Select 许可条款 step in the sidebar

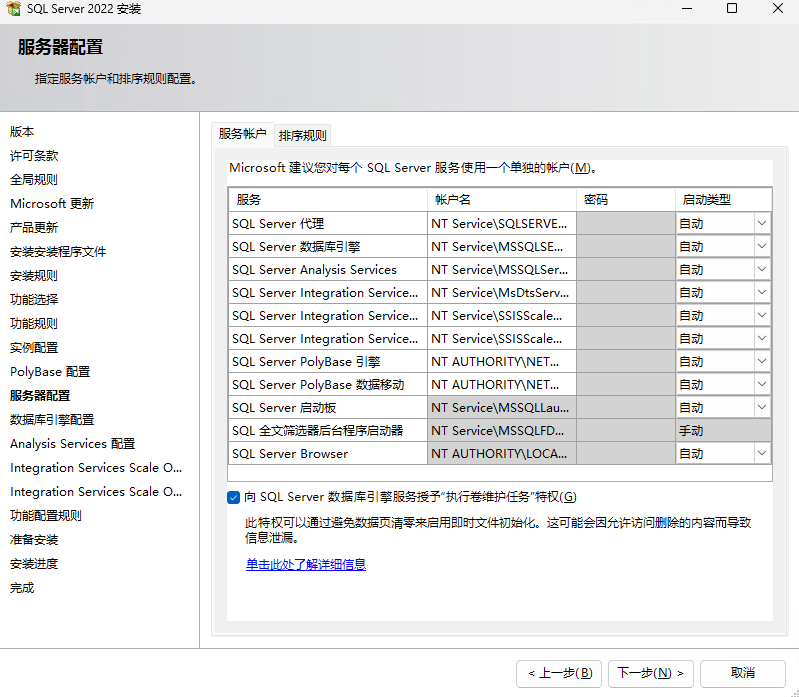(34, 155)
